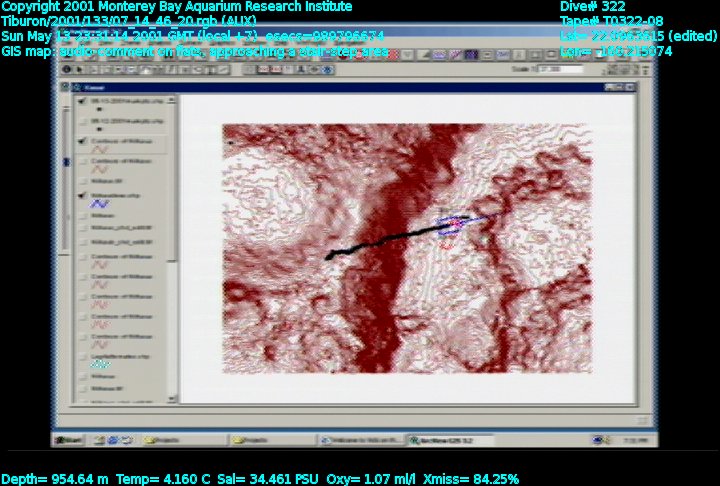Click the legend scrollbar down arrow
This screenshot has height=486, width=720.
point(174,399)
